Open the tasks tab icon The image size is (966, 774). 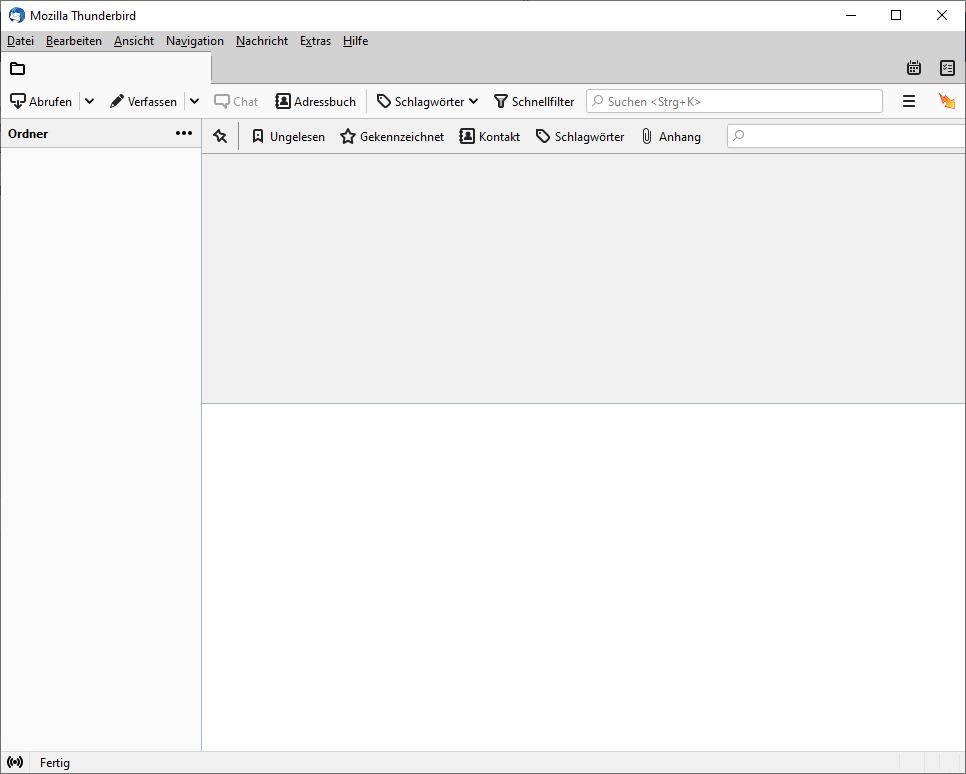tap(948, 68)
